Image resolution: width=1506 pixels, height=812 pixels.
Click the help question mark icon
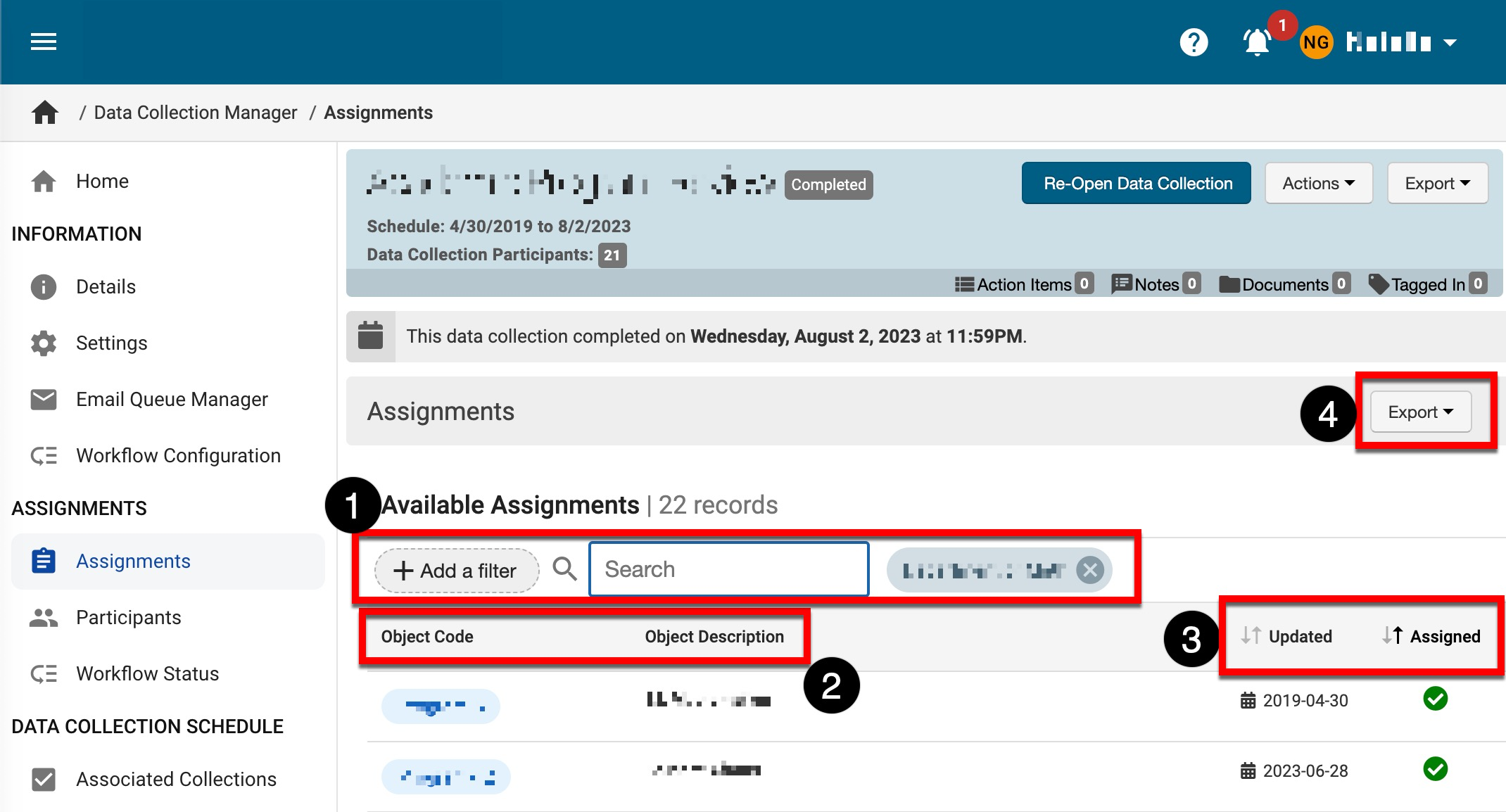click(1194, 42)
